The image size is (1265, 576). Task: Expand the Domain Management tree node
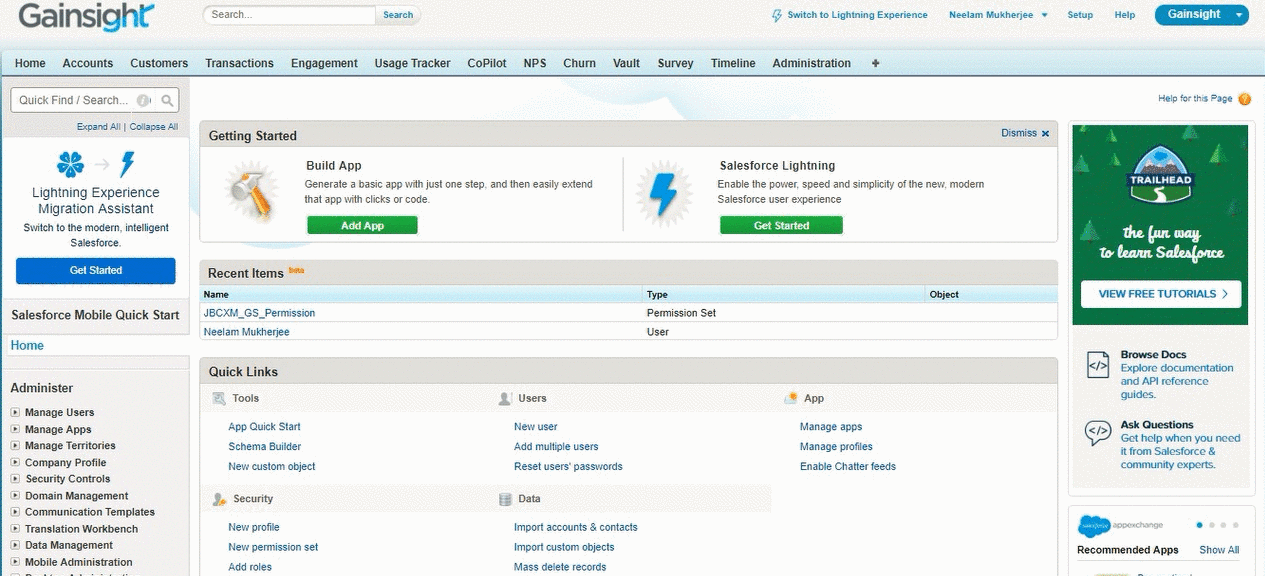[15, 496]
